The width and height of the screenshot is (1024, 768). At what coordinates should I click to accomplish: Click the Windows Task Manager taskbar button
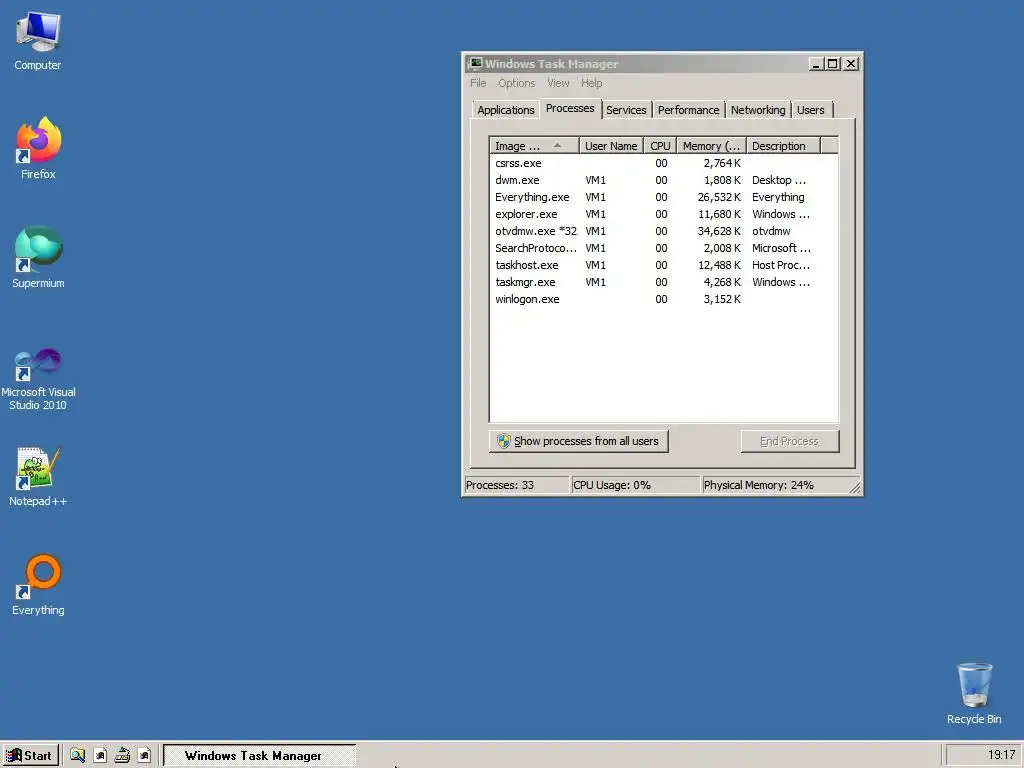click(259, 755)
